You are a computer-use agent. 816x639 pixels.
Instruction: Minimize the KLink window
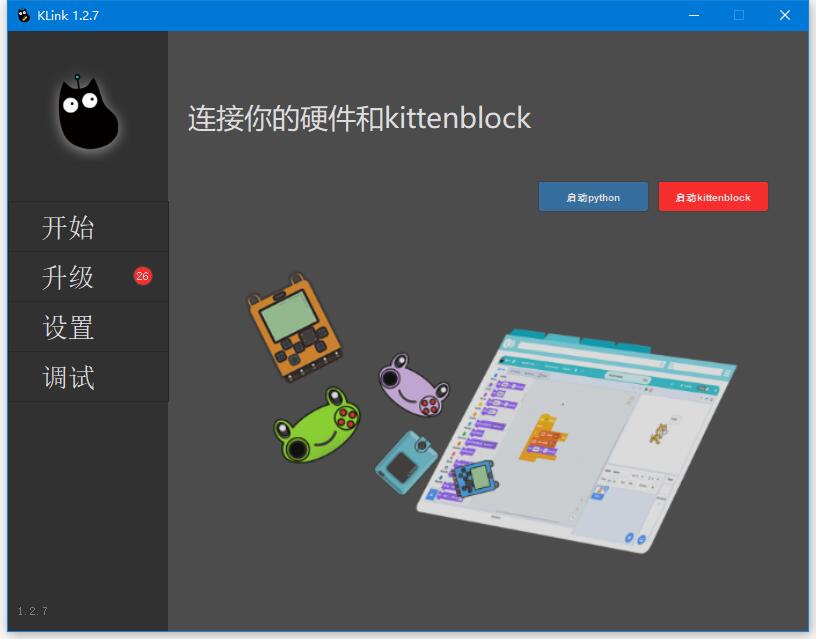[x=694, y=16]
